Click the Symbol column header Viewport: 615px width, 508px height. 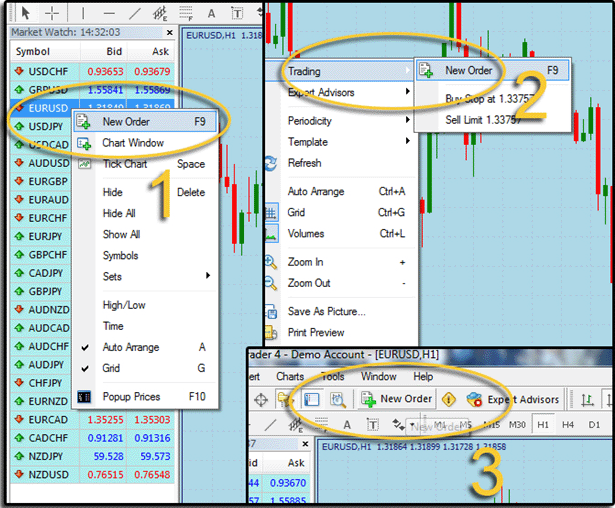[45, 51]
